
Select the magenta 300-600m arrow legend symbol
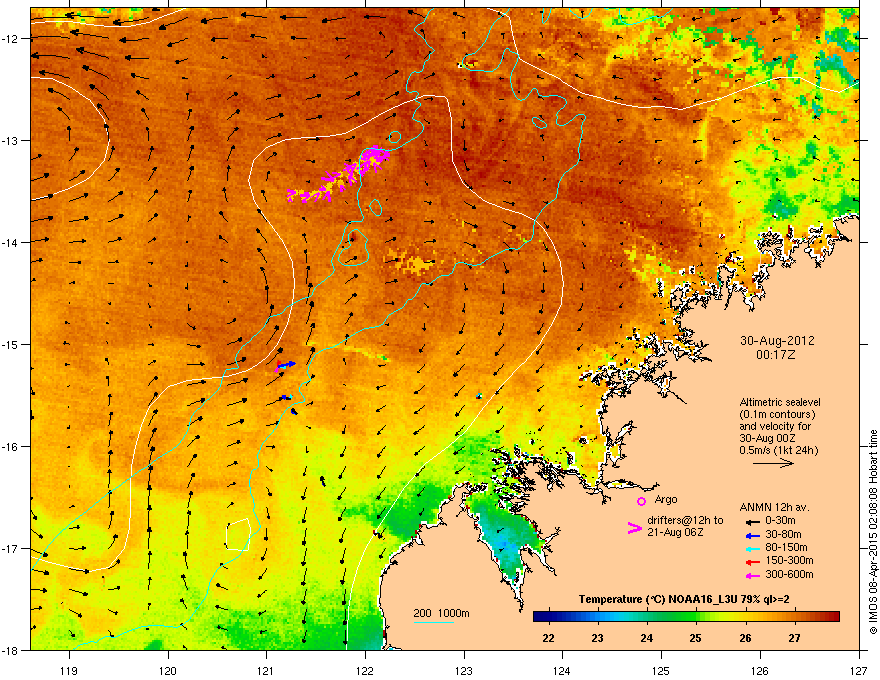click(x=752, y=576)
